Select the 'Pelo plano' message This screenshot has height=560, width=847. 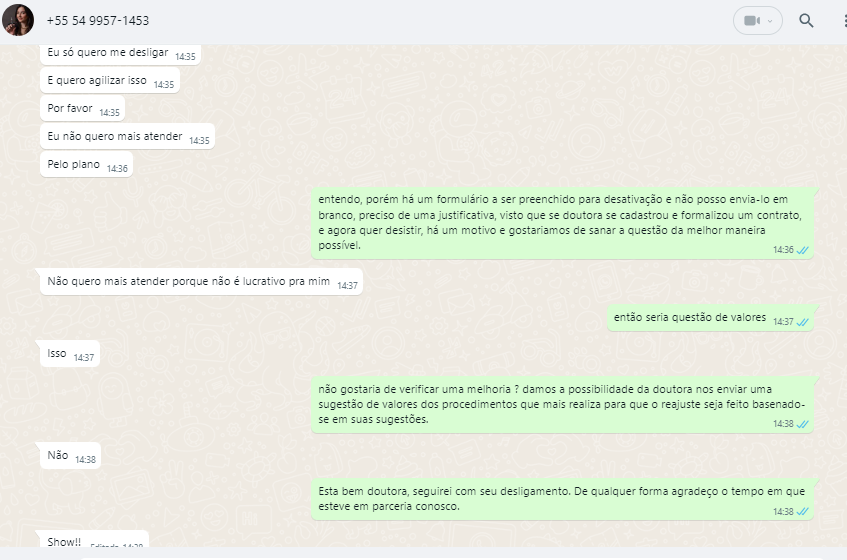click(x=86, y=165)
